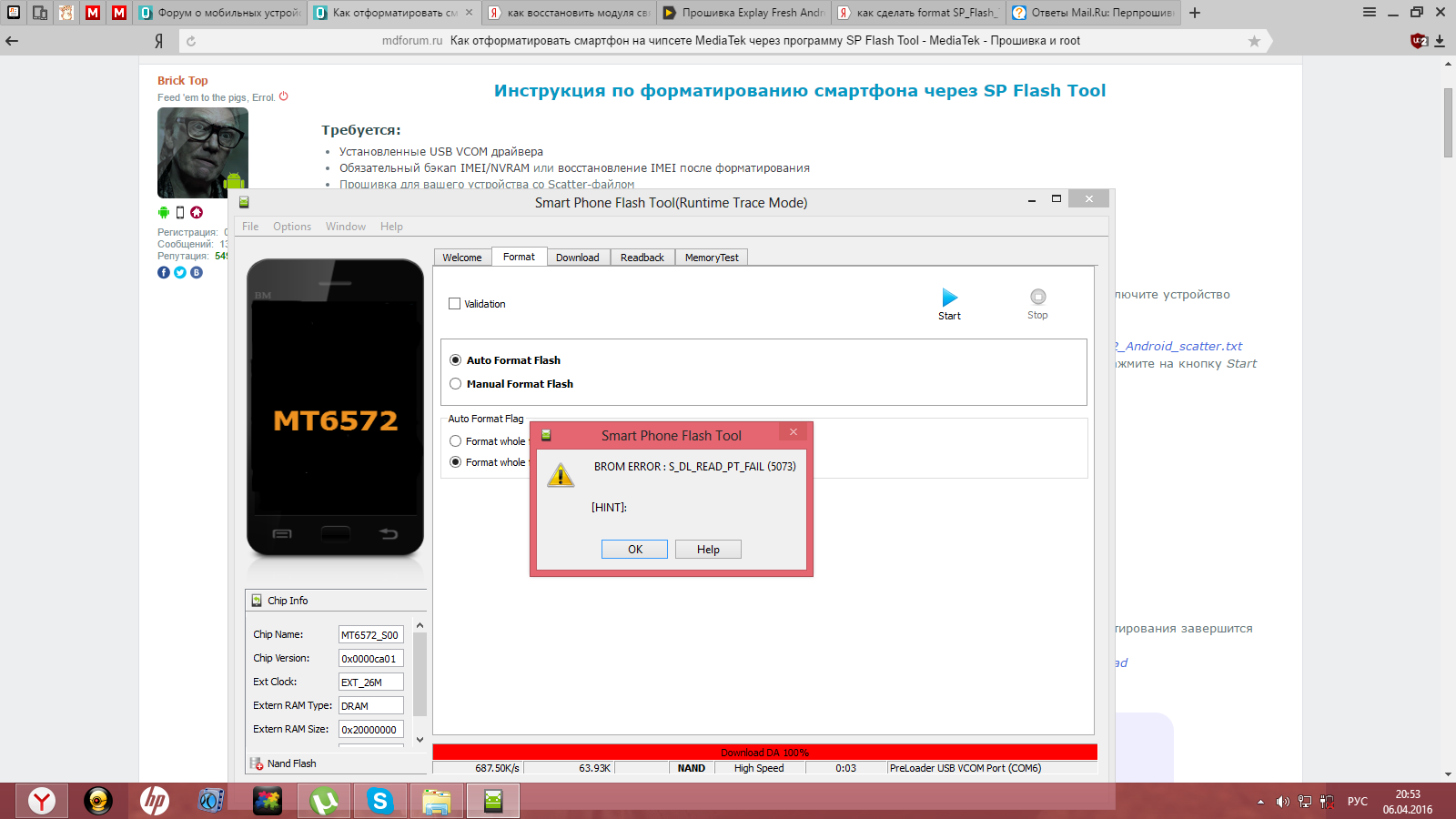The height and width of the screenshot is (819, 1456).
Task: Click the Brick Top avatar thumbnail
Action: pos(203,153)
